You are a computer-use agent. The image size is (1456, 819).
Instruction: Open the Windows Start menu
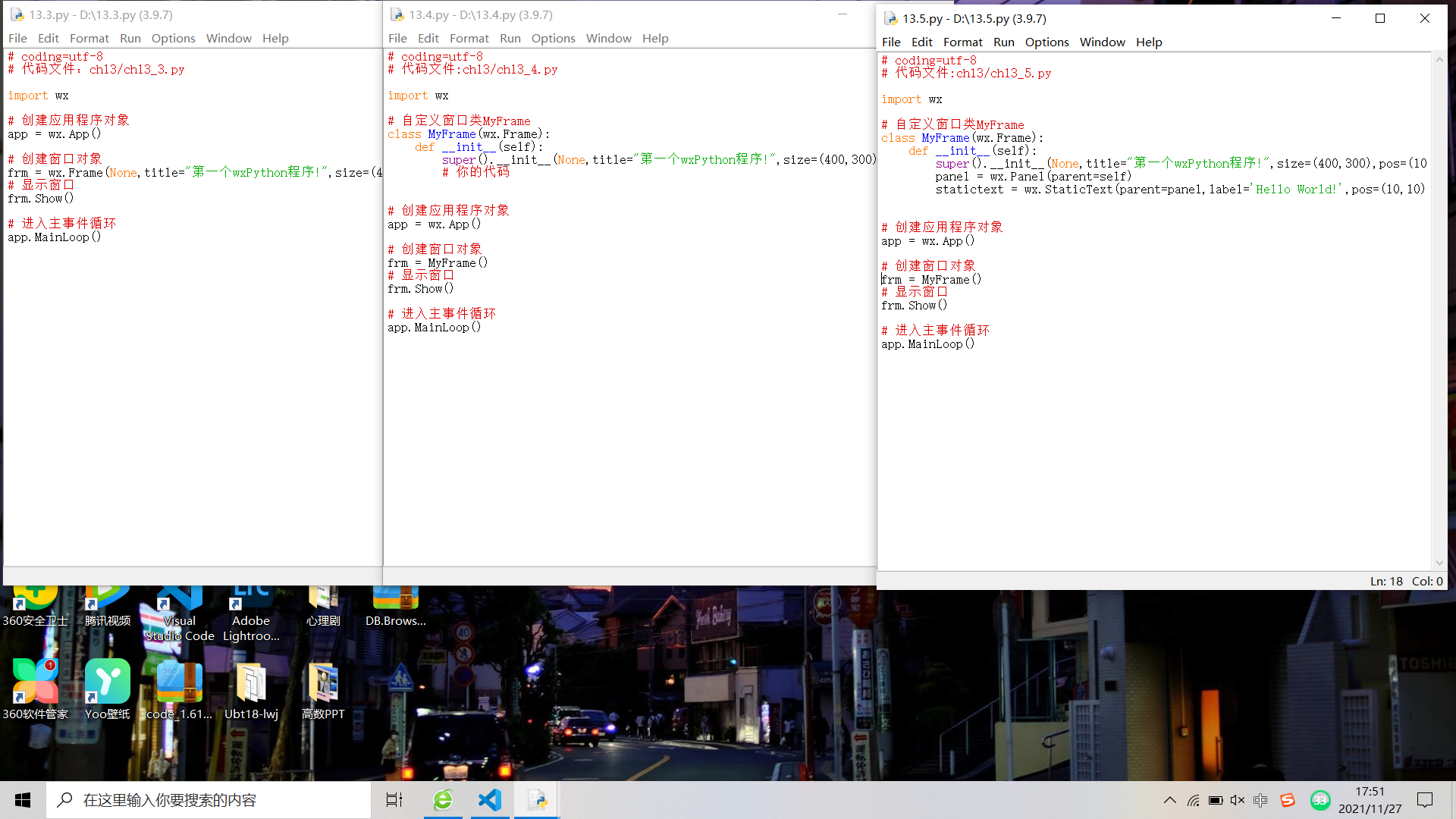[23, 800]
